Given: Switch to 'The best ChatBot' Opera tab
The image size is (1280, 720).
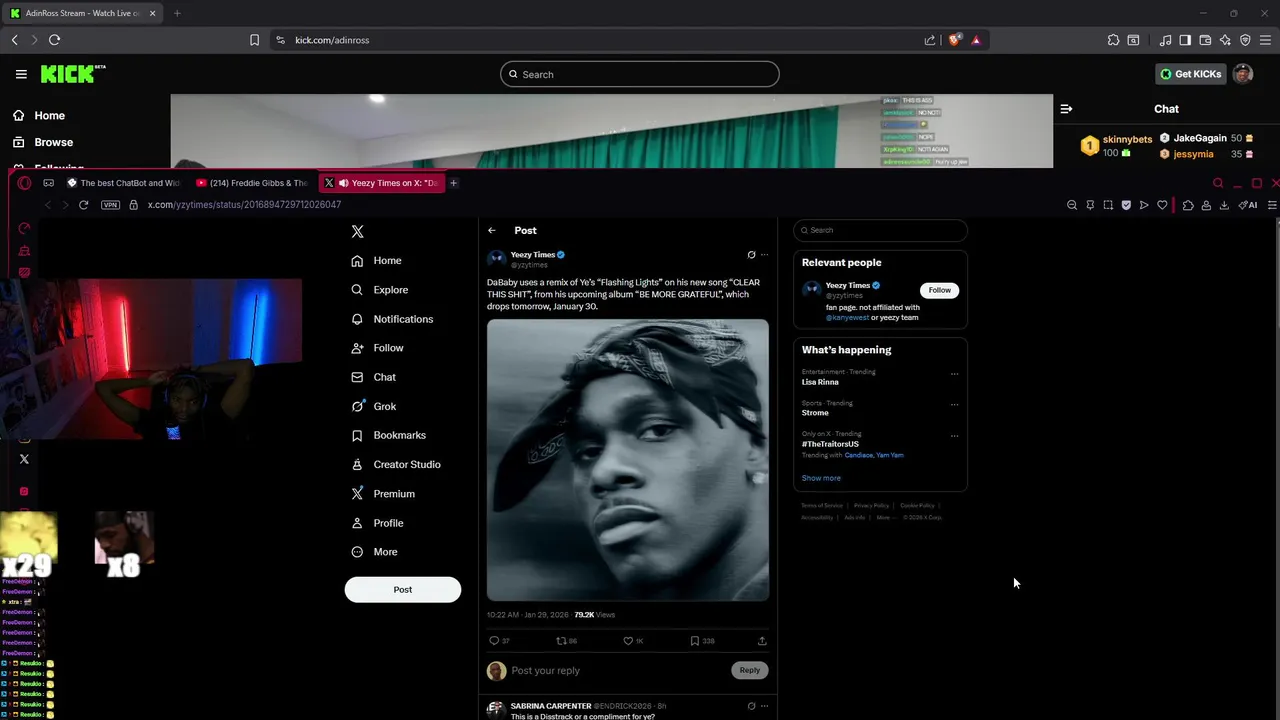Looking at the screenshot, I should (123, 183).
